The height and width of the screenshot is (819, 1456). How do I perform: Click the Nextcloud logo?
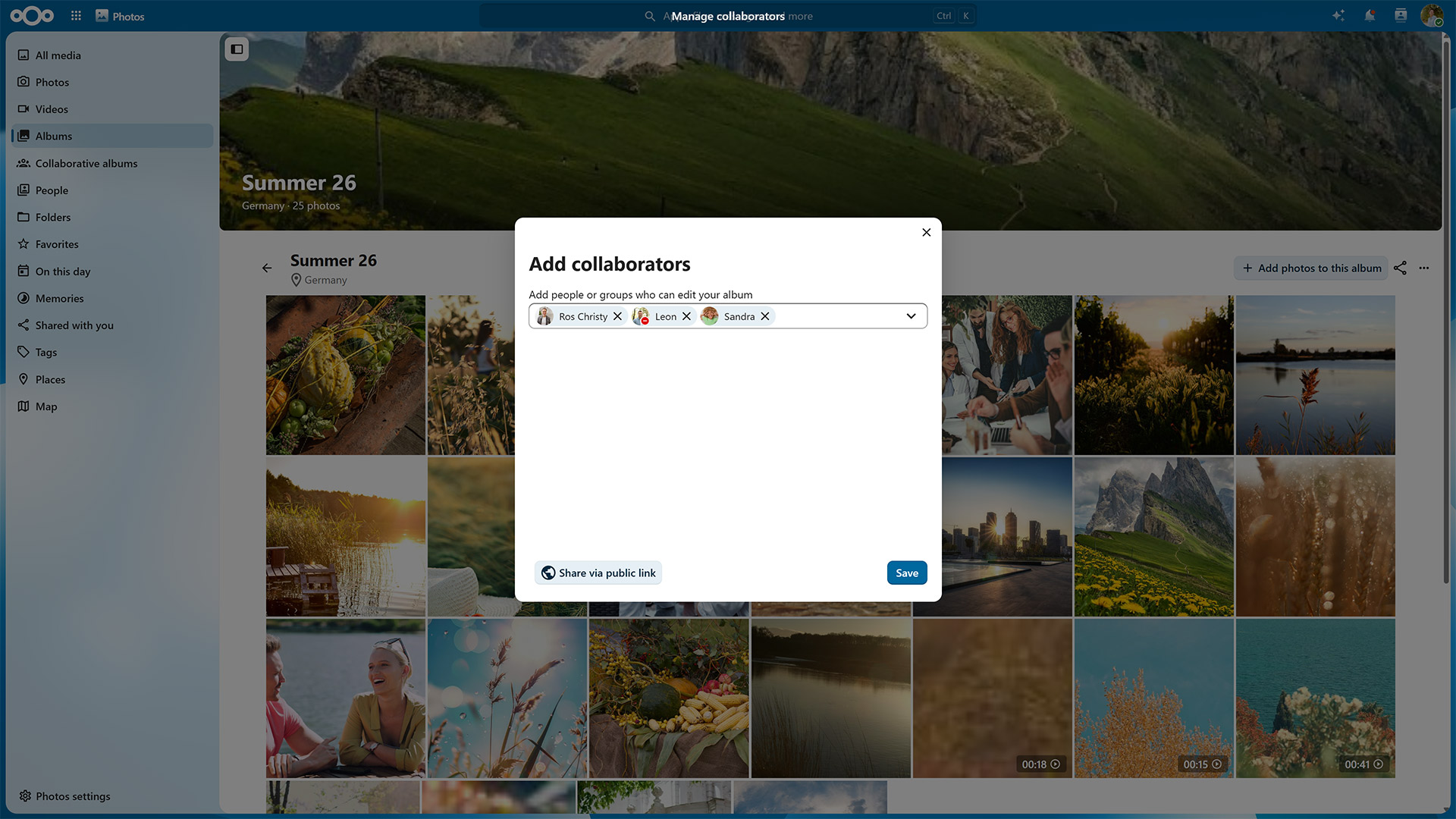(32, 15)
